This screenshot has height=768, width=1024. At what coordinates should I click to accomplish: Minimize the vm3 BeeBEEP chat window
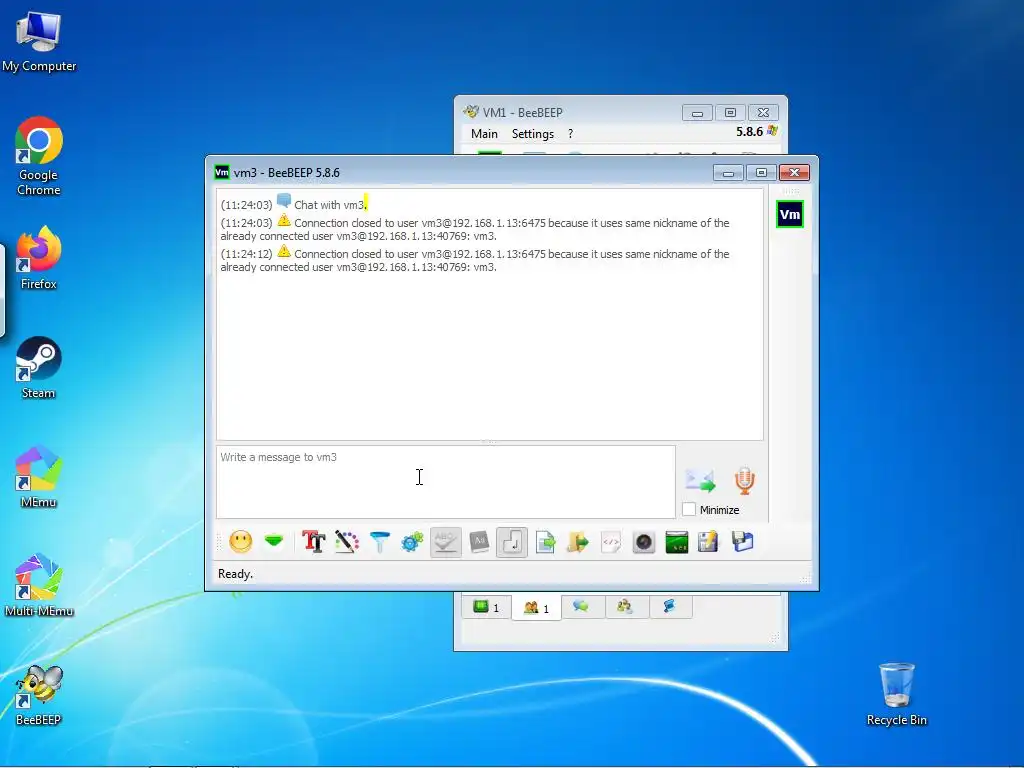(728, 172)
